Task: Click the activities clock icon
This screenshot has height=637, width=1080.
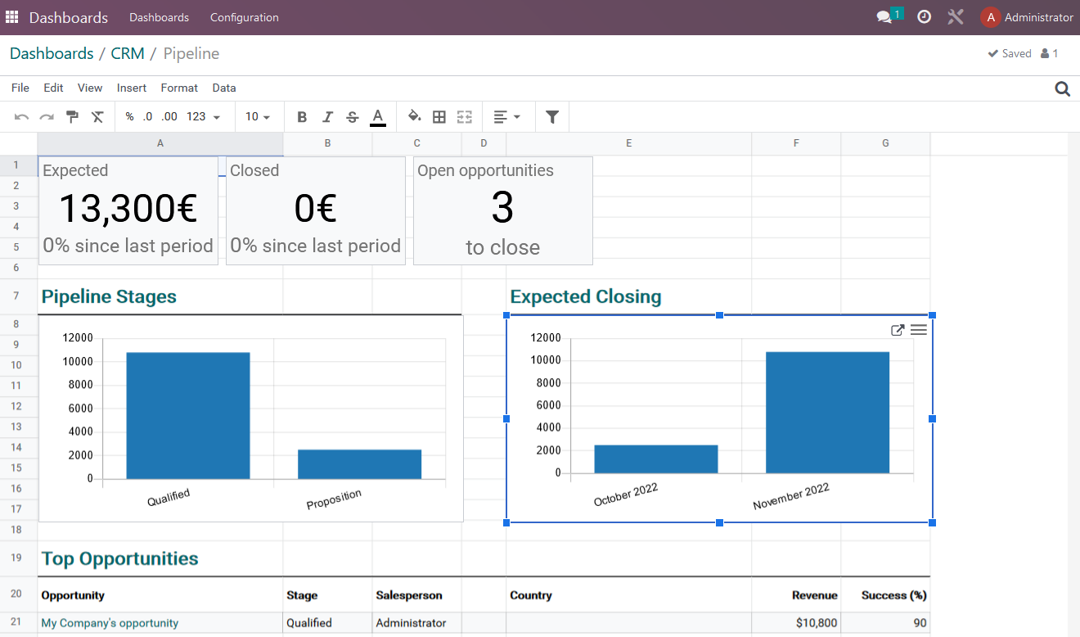Action: pyautogui.click(x=923, y=17)
